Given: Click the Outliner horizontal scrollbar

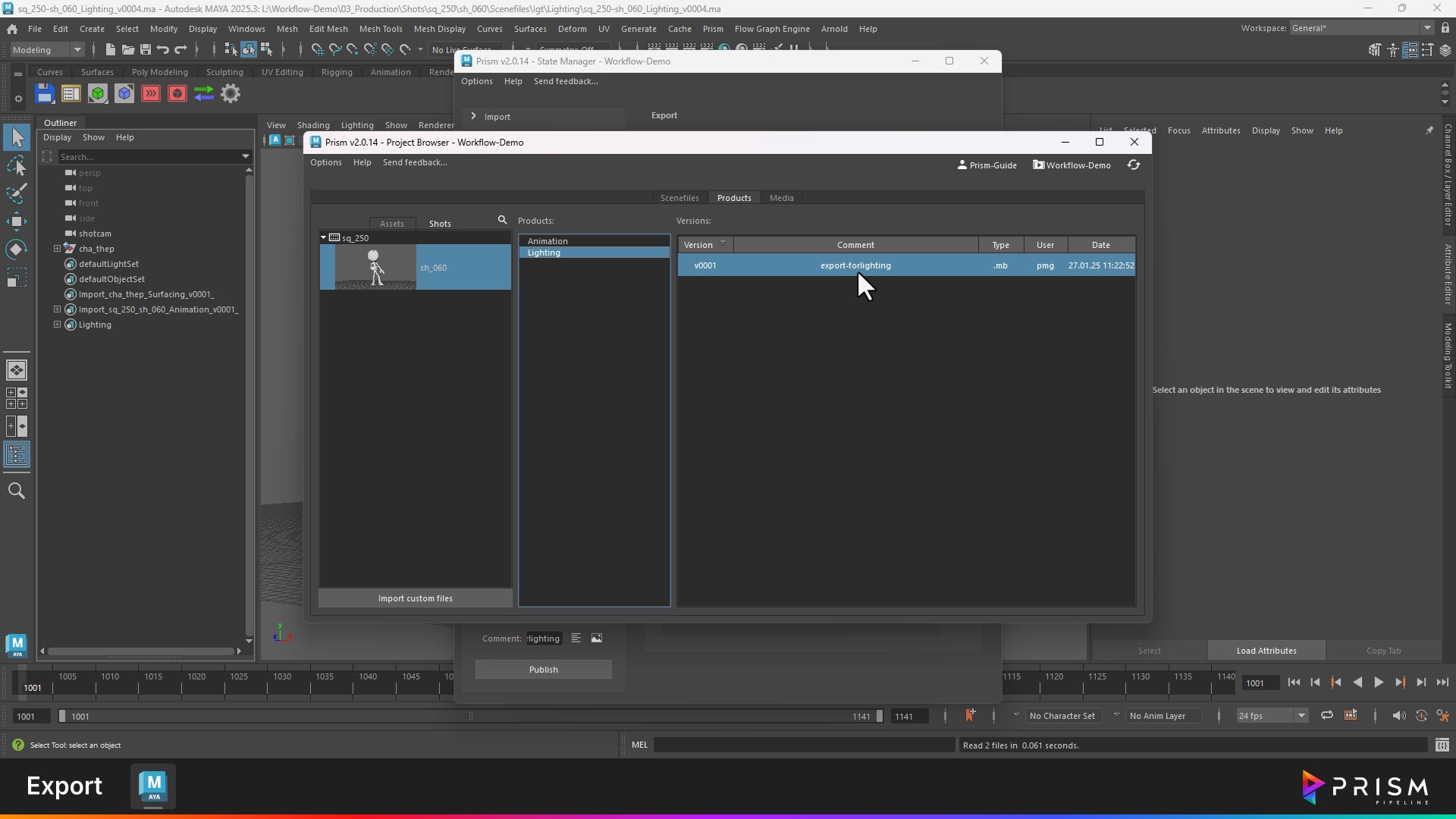Looking at the screenshot, I should (x=140, y=651).
